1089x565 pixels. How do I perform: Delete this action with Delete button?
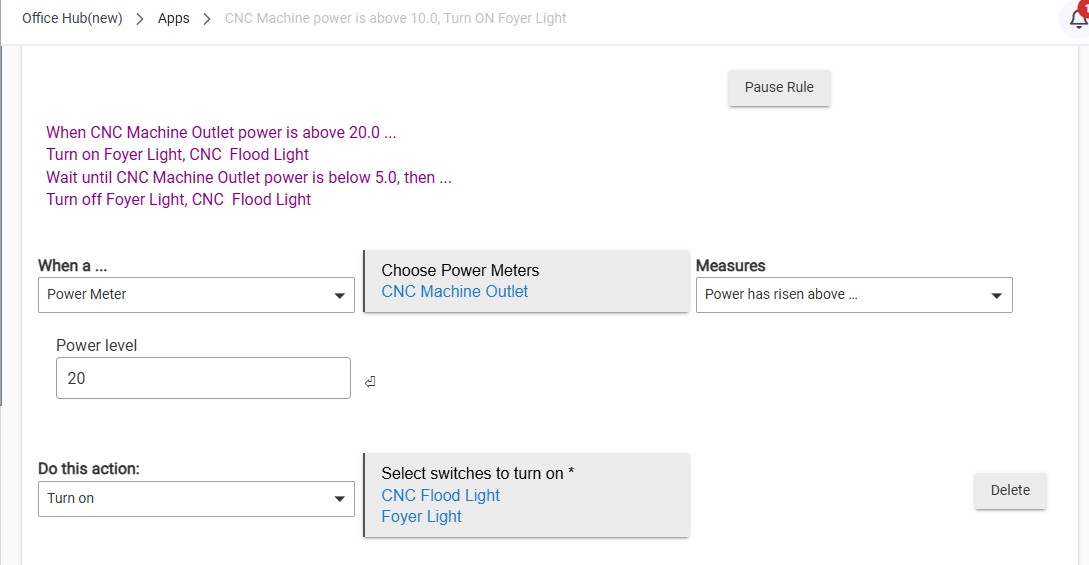(x=1010, y=490)
